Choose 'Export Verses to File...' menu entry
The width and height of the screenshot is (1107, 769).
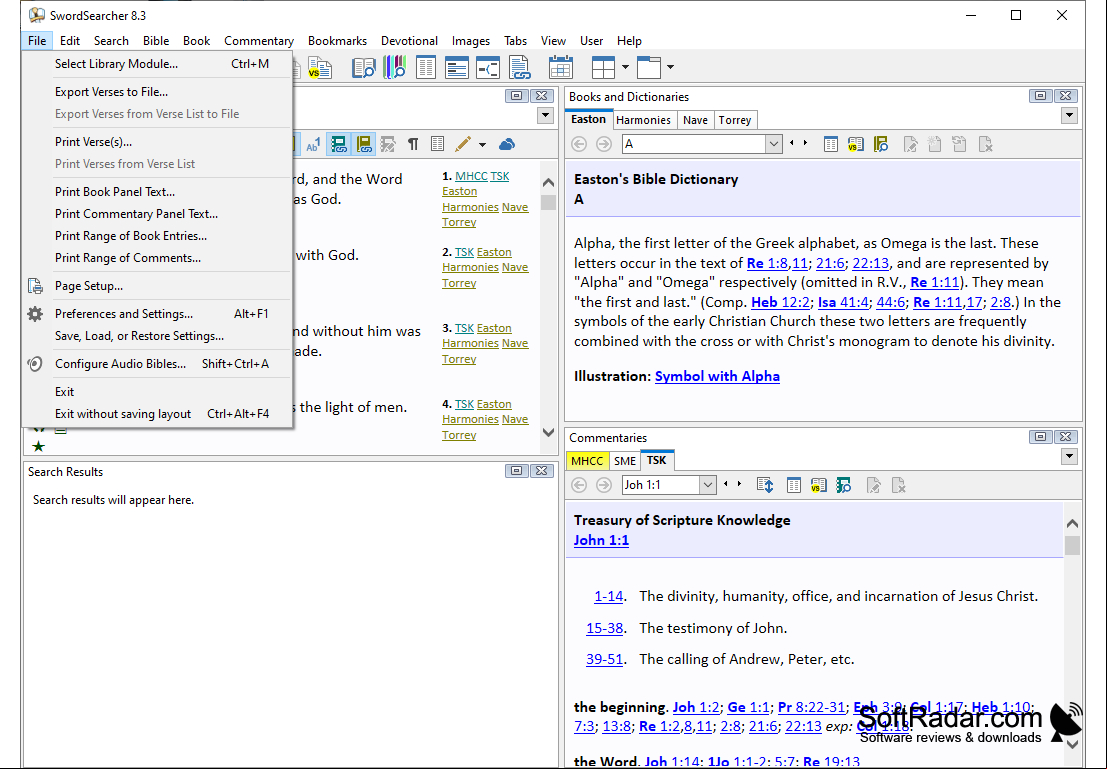(157, 92)
